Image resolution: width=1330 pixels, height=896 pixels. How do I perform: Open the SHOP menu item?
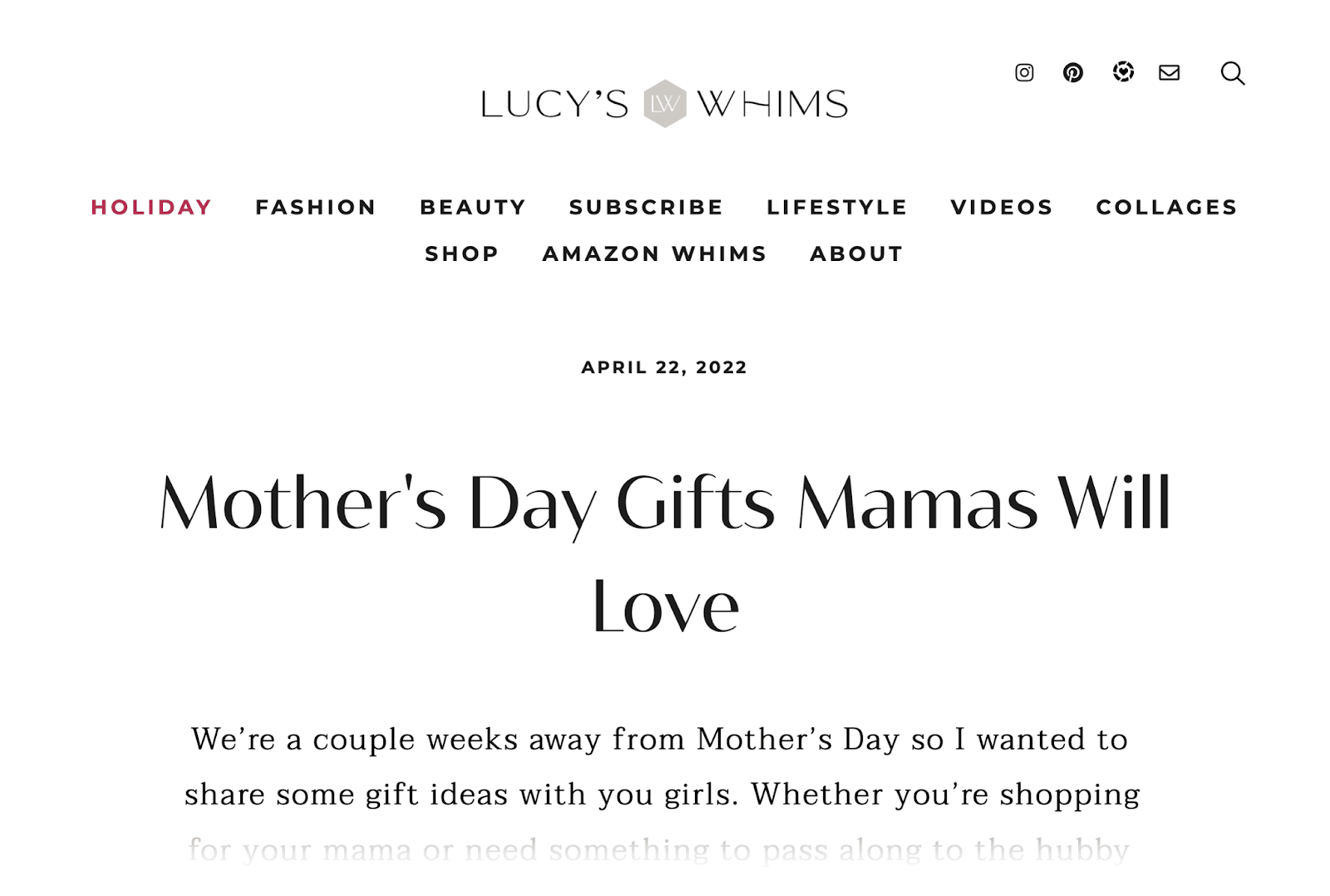(461, 254)
